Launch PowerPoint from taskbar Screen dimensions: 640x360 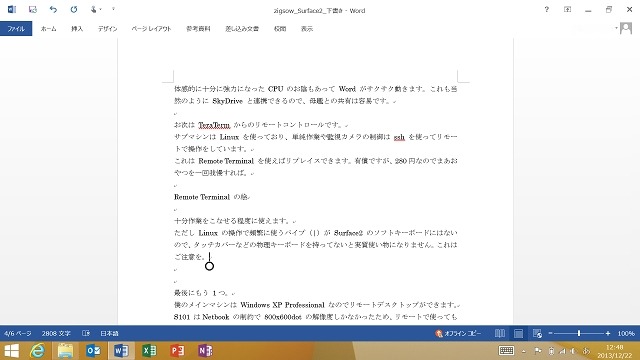(x=177, y=351)
